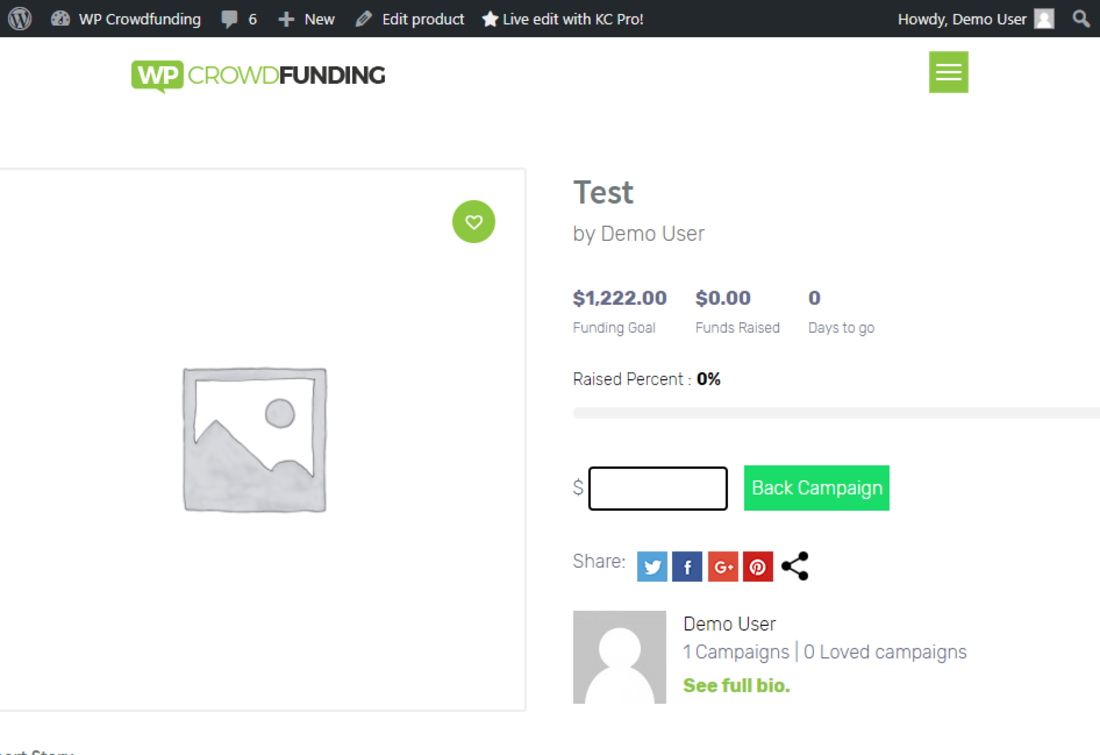Click the WordPress logo icon
The image size is (1100, 755).
click(20, 19)
